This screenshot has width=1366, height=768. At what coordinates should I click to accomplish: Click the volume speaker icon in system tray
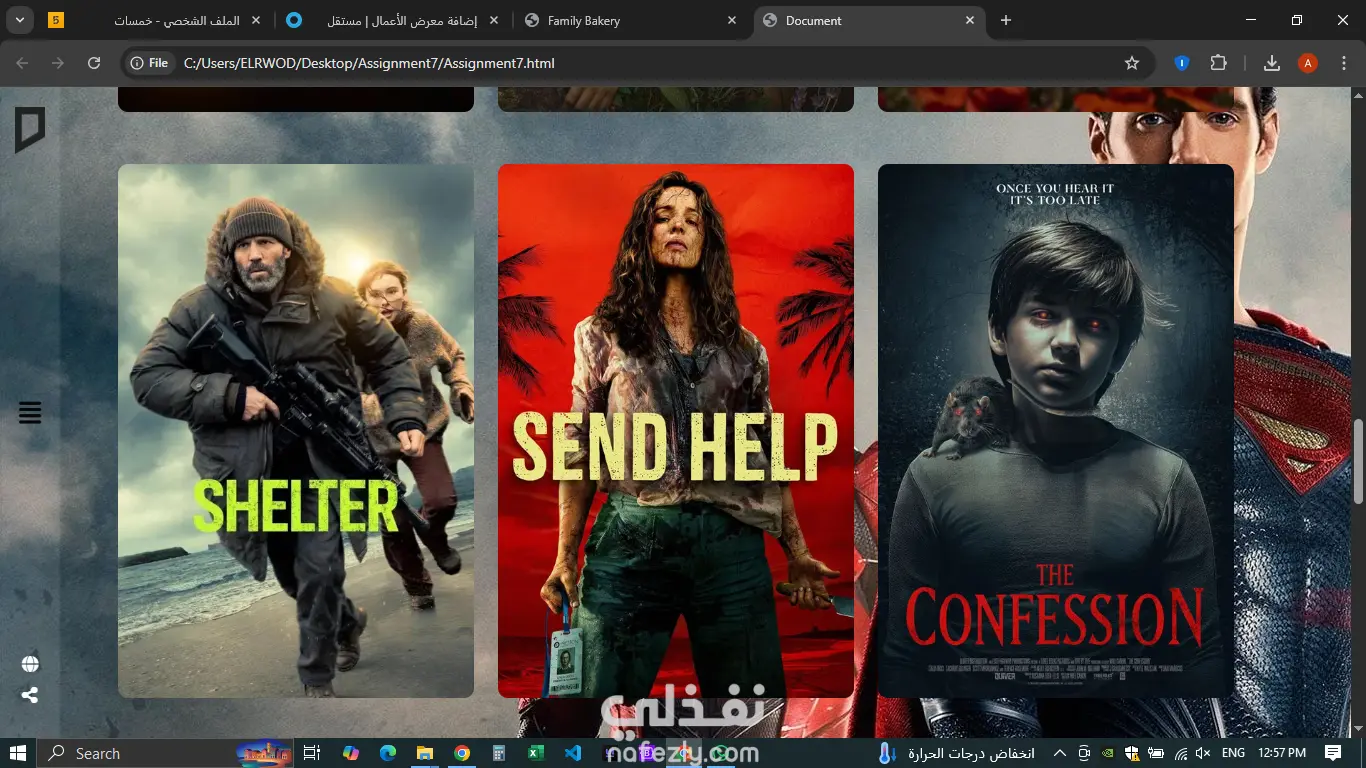click(1203, 753)
